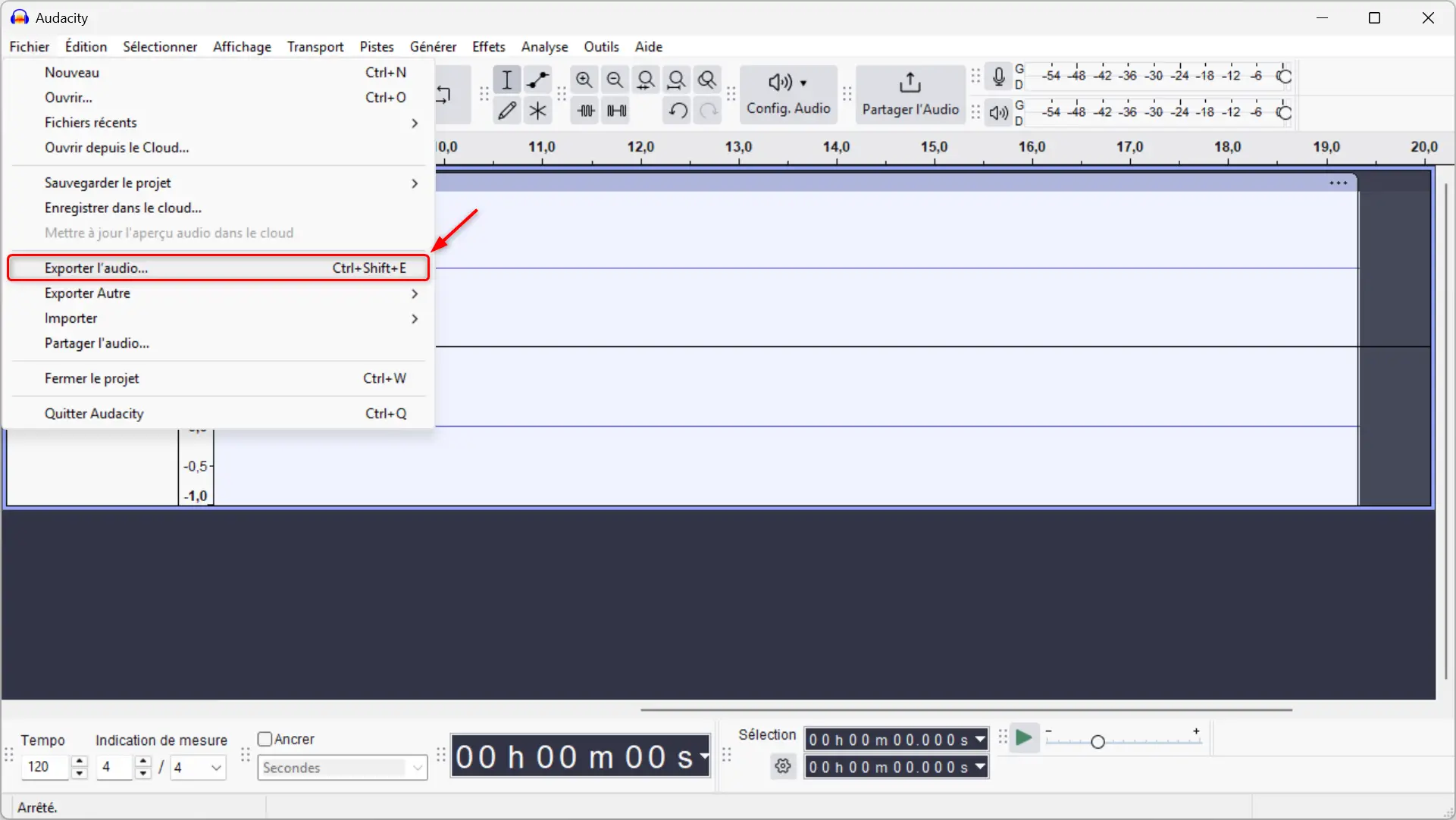Image resolution: width=1456 pixels, height=820 pixels.
Task: Choose Partager l'audio... menu entry
Action: pos(218,343)
